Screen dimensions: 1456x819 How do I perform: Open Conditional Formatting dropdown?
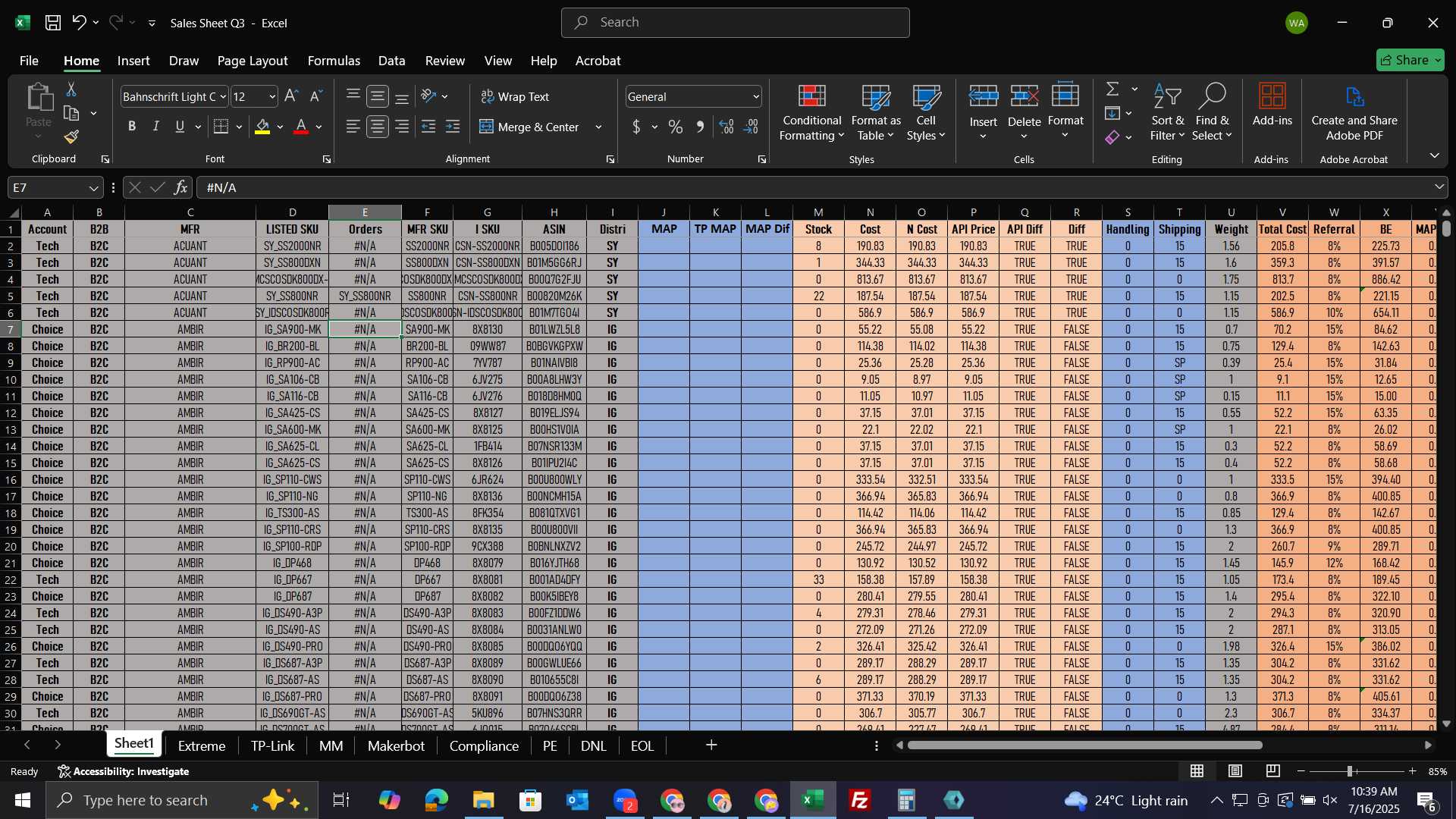click(811, 112)
